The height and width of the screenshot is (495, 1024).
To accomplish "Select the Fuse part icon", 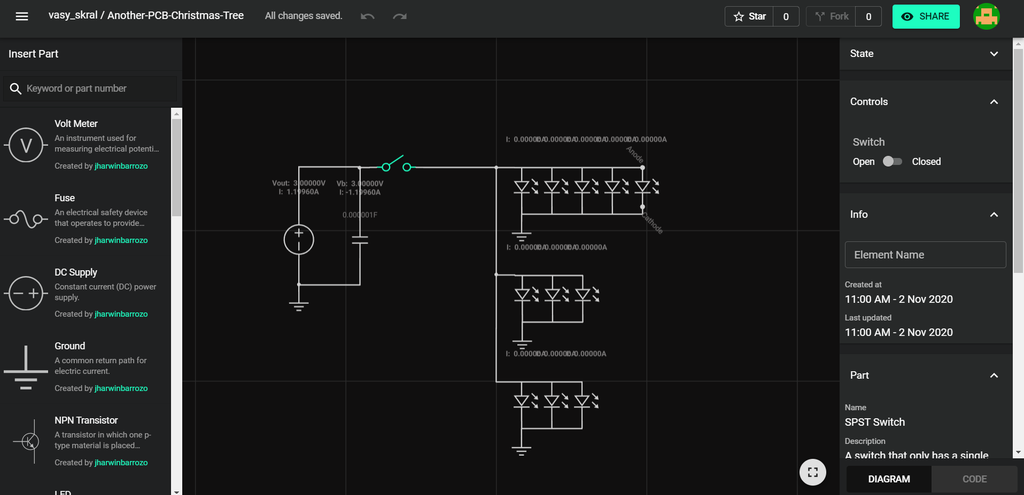I will tap(25, 219).
